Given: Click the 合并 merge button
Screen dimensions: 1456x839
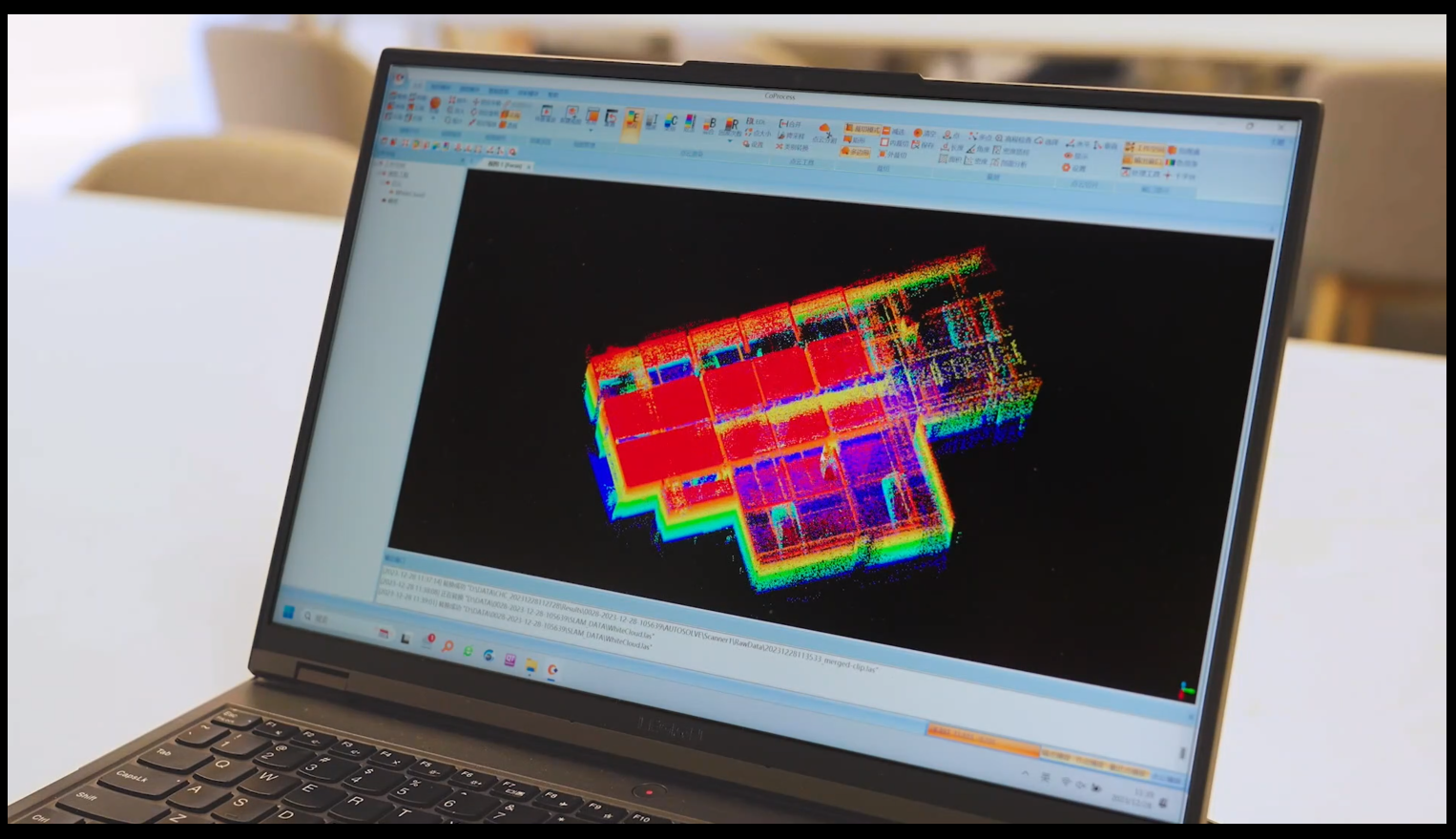Looking at the screenshot, I should point(790,124).
